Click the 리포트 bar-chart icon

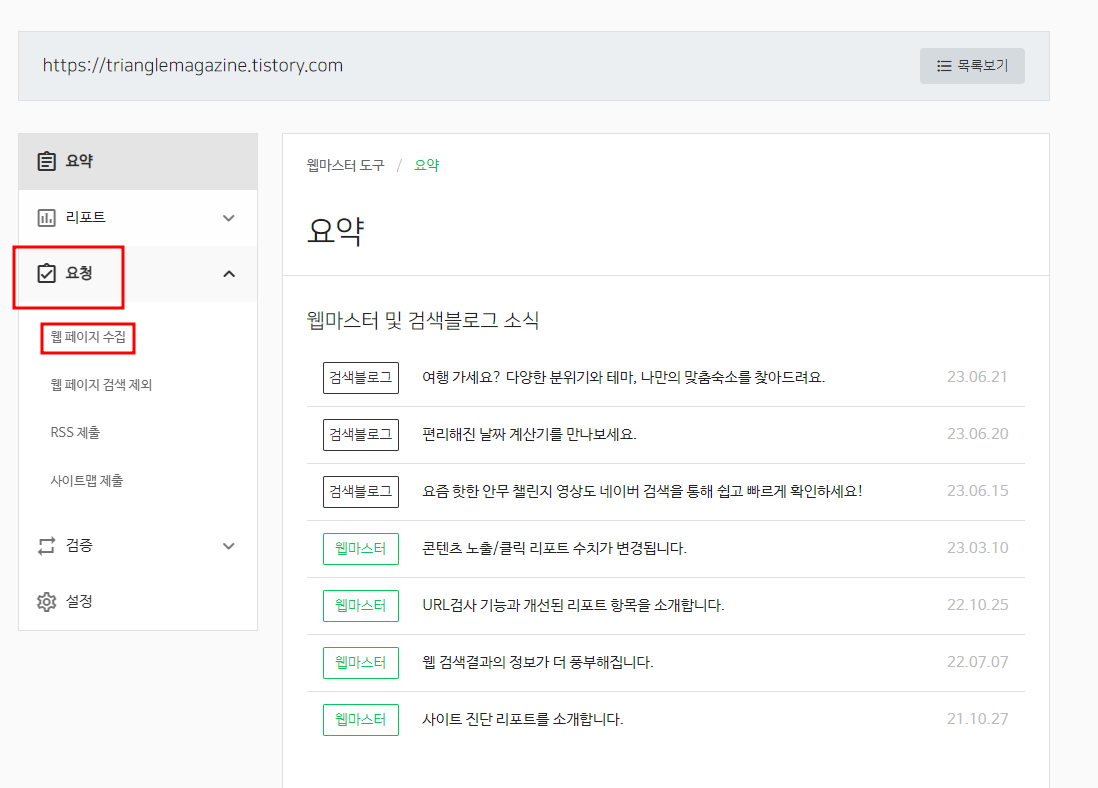(46, 217)
